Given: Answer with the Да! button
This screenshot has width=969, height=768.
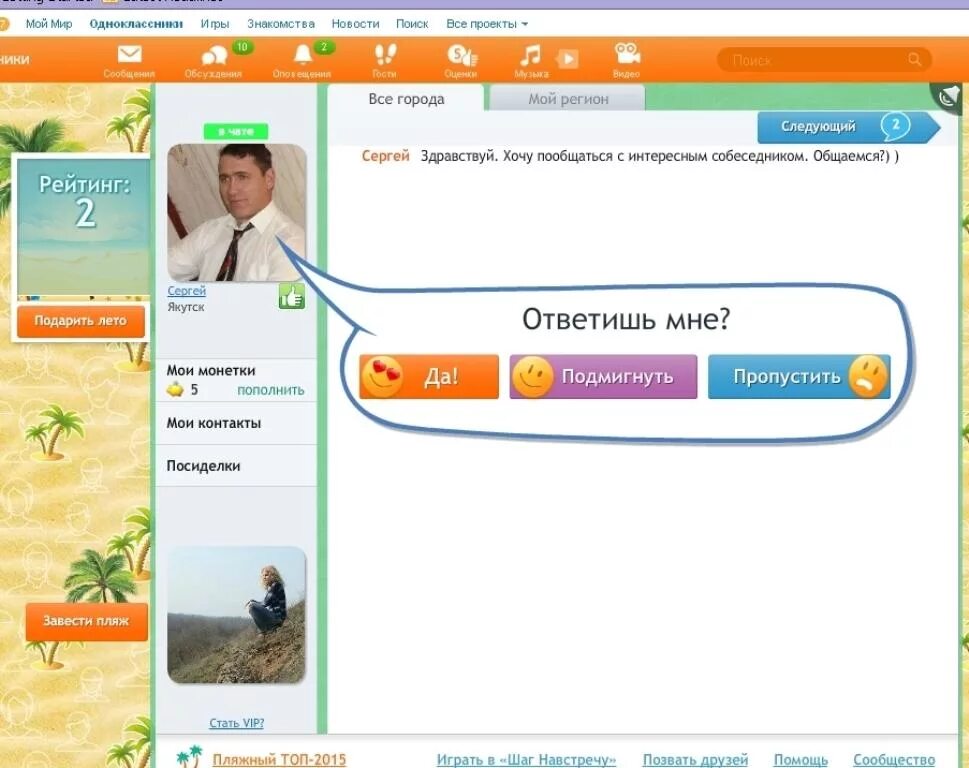Looking at the screenshot, I should tap(429, 376).
